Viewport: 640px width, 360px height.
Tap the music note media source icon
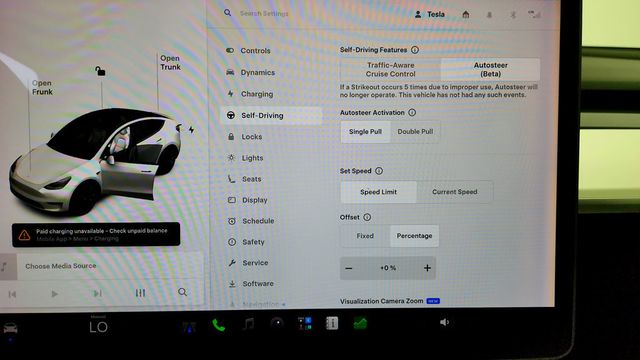click(x=4, y=267)
